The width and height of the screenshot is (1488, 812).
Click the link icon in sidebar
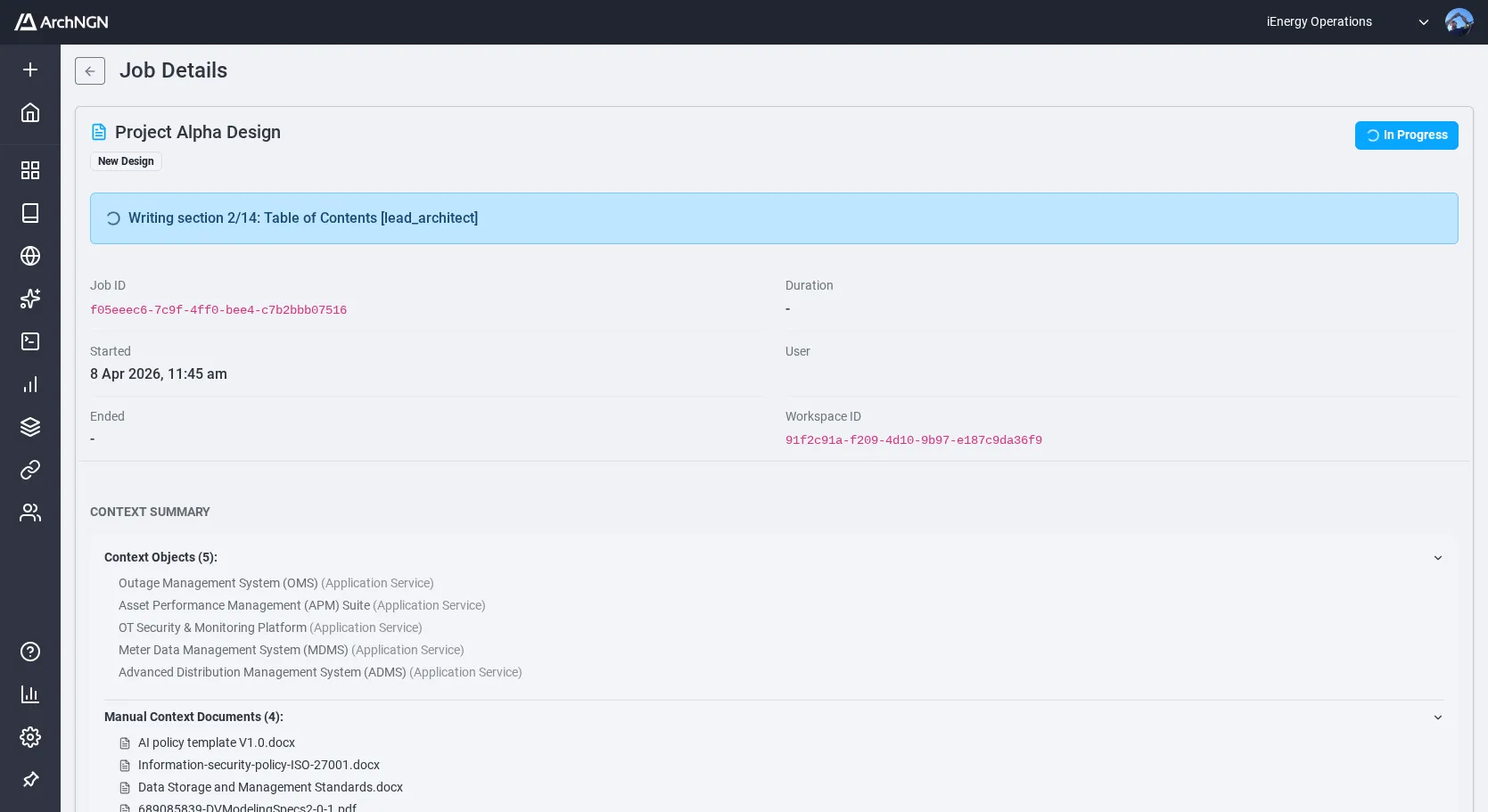pyautogui.click(x=29, y=470)
